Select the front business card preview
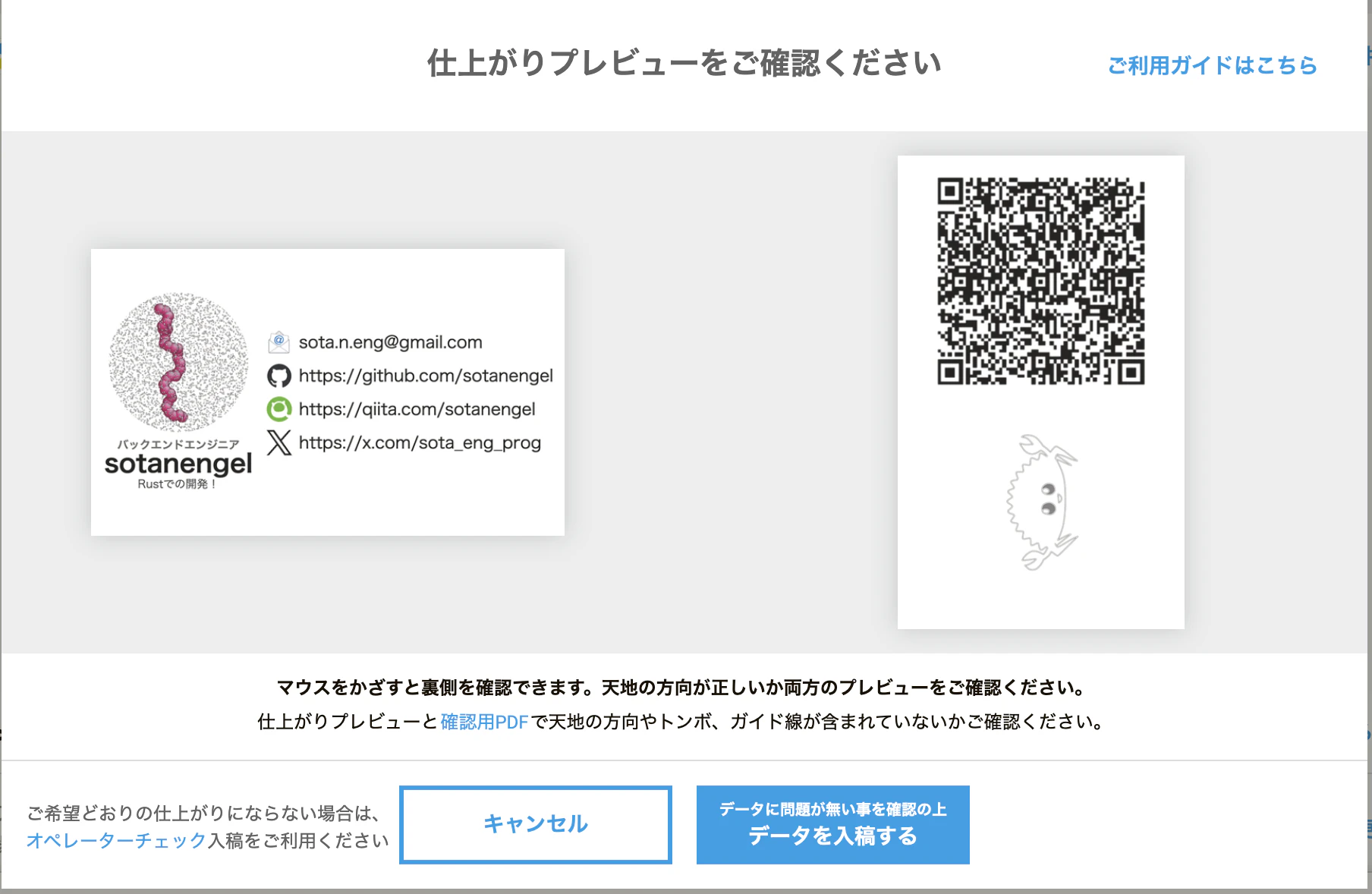The image size is (1372, 894). pos(328,392)
